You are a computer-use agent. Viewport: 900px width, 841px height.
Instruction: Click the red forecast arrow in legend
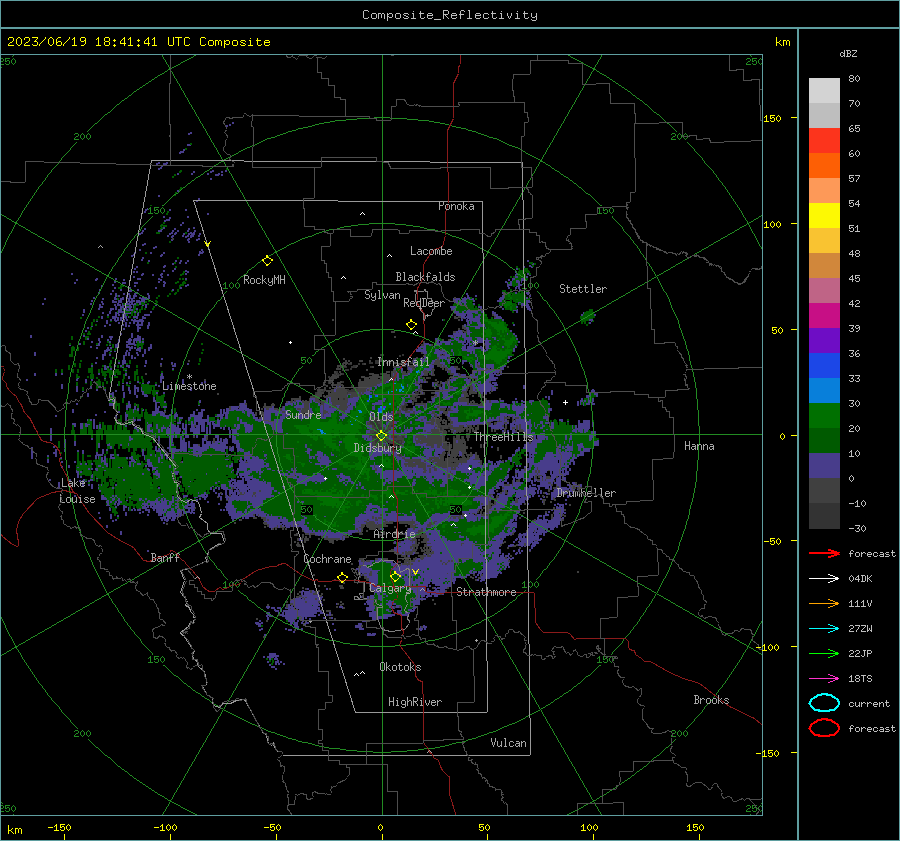coord(824,553)
